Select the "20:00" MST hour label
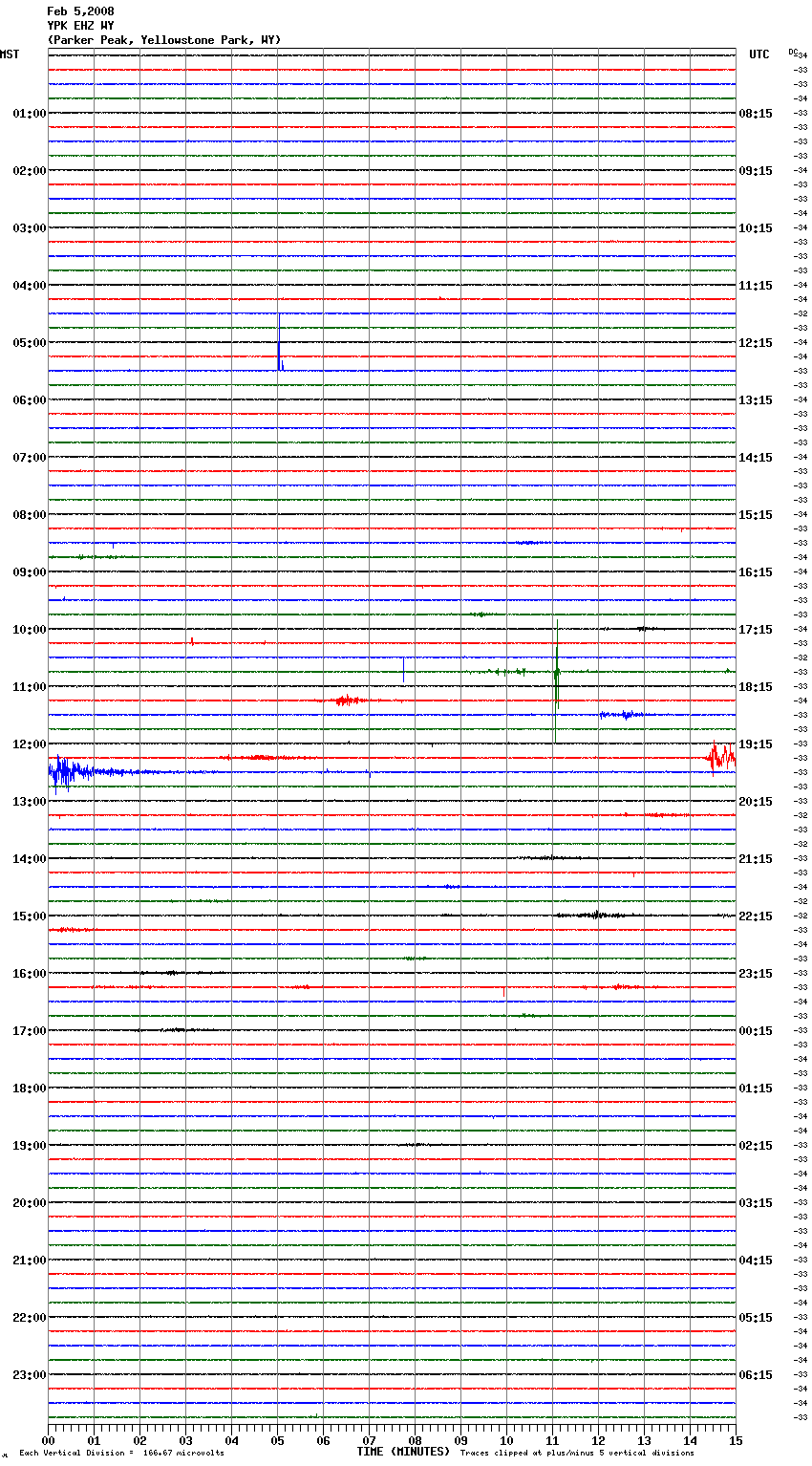 pyautogui.click(x=30, y=1203)
